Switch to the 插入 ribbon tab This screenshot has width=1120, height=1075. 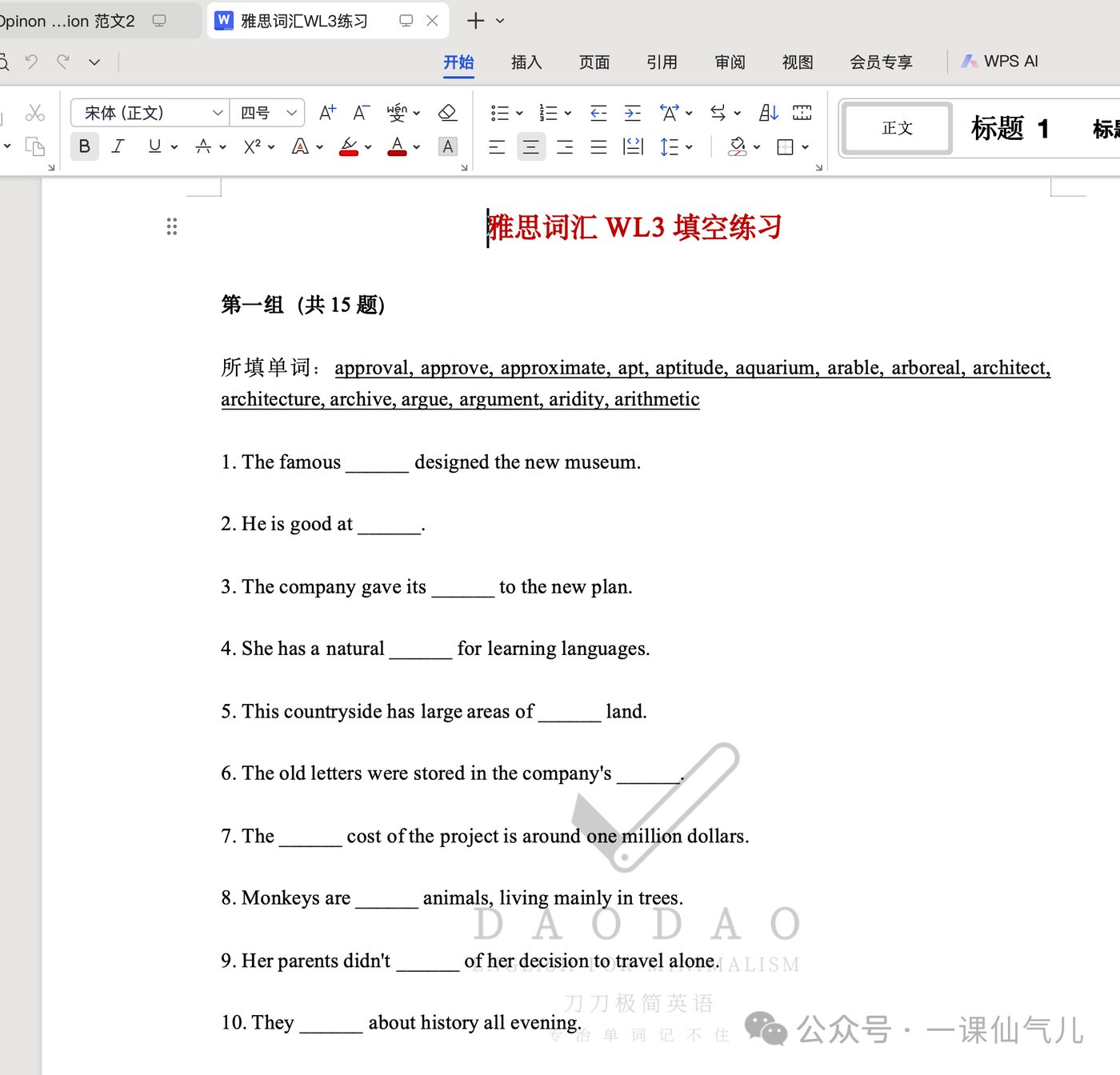coord(526,62)
